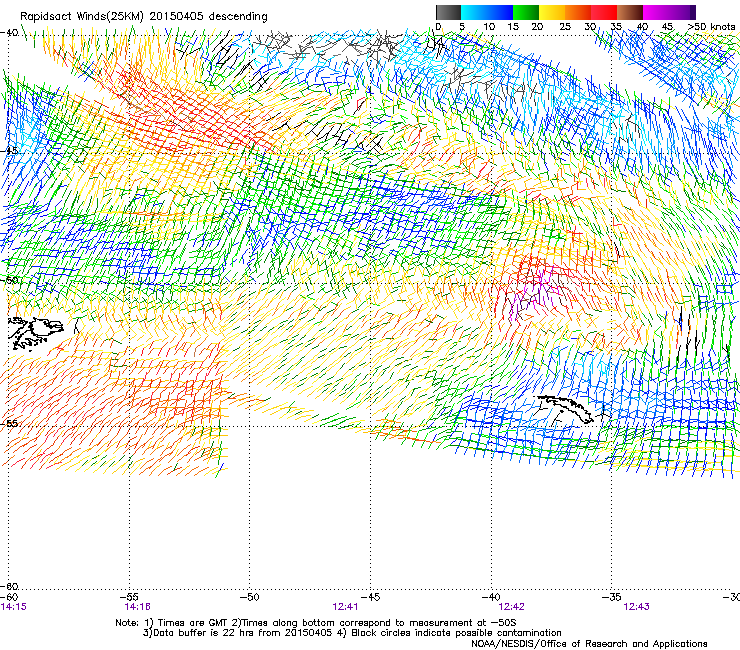
Task: Select the cyan 5-10 knots legend color
Action: point(474,12)
